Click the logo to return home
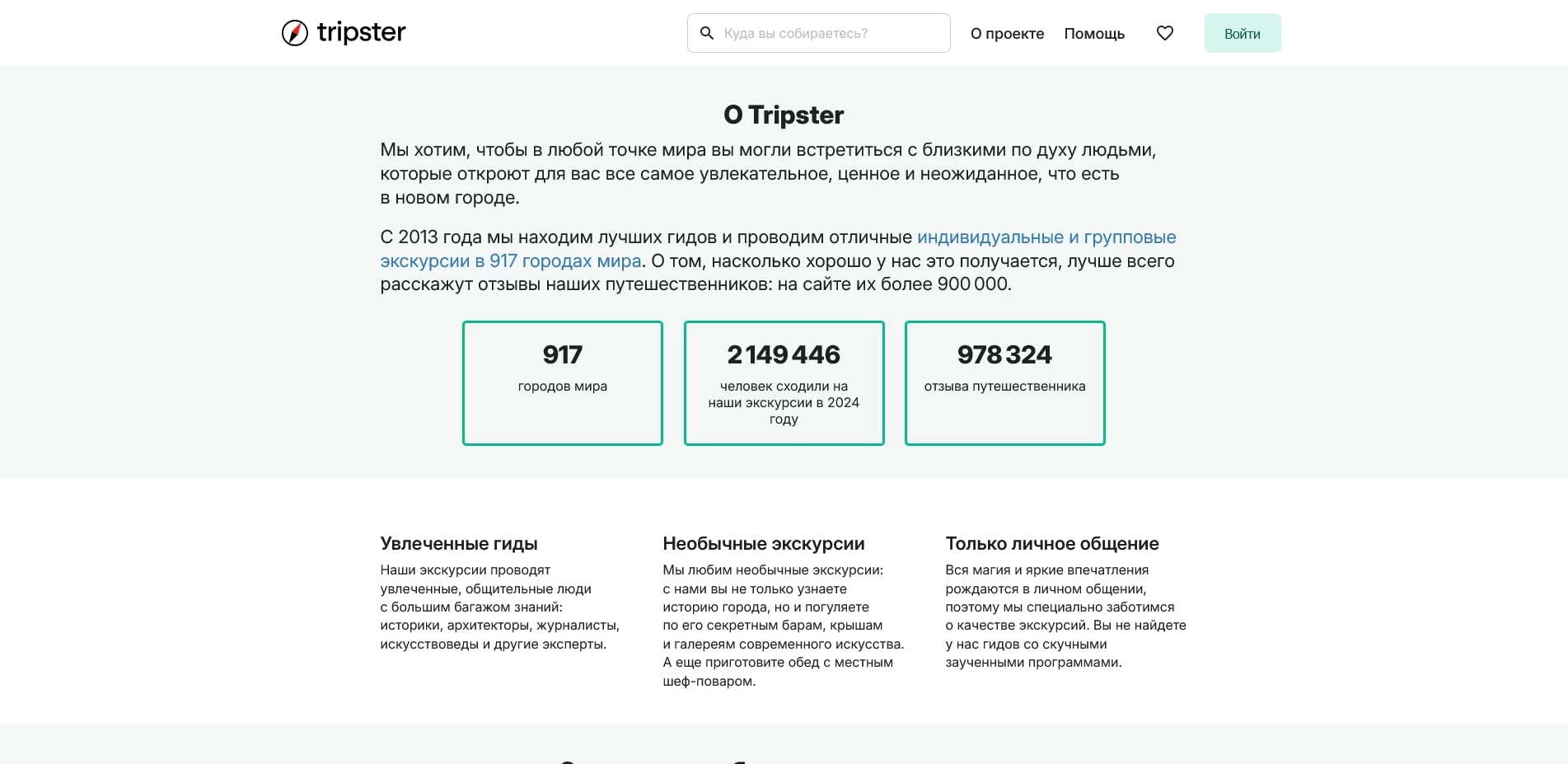1568x764 pixels. [342, 32]
